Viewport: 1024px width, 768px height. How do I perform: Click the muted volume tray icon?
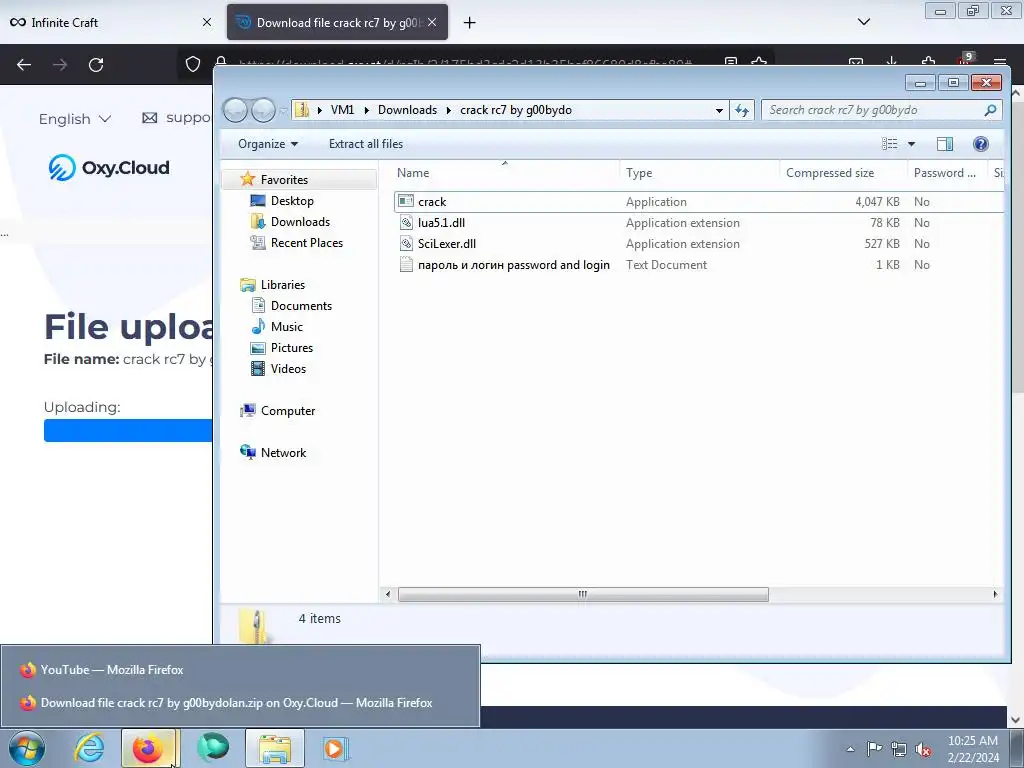pos(923,750)
